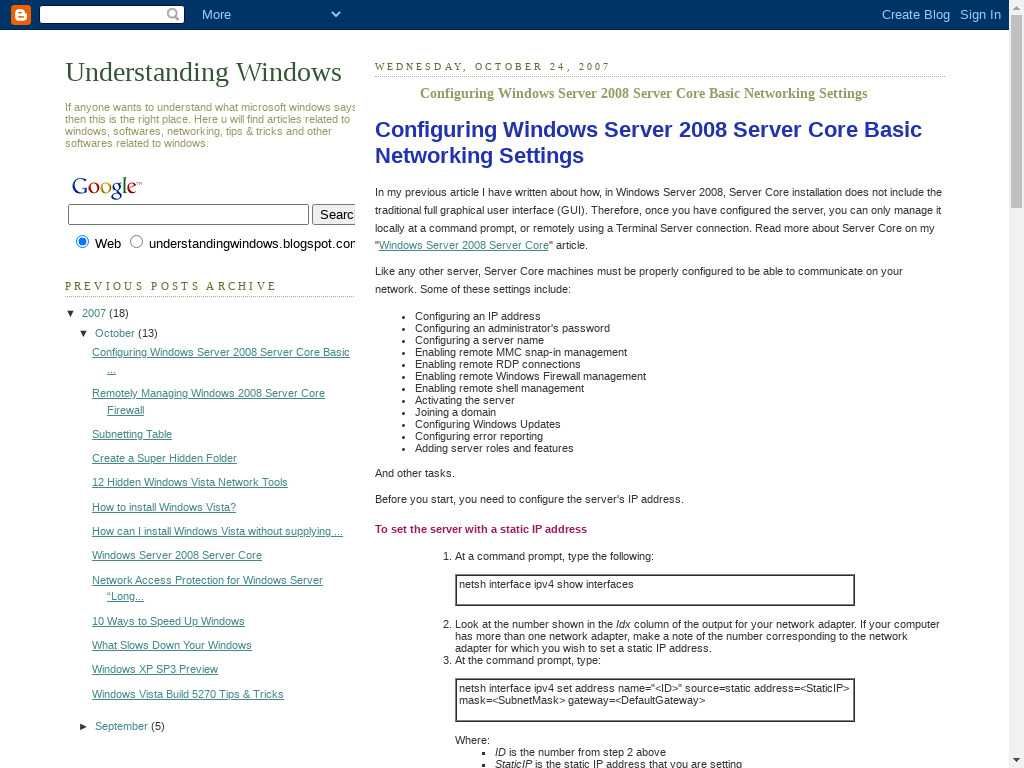Click the scrollbar down arrow
The image size is (1024, 768).
(x=1016, y=759)
